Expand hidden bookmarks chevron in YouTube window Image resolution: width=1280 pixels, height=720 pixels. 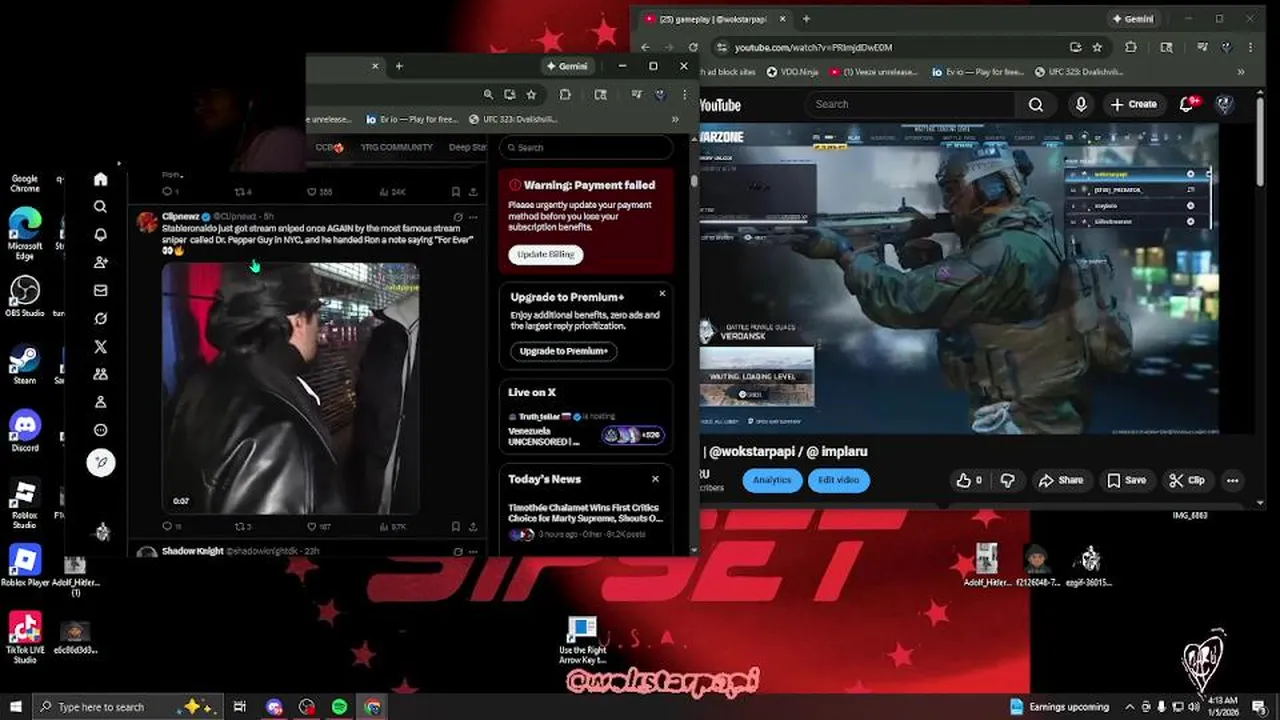click(x=1241, y=72)
